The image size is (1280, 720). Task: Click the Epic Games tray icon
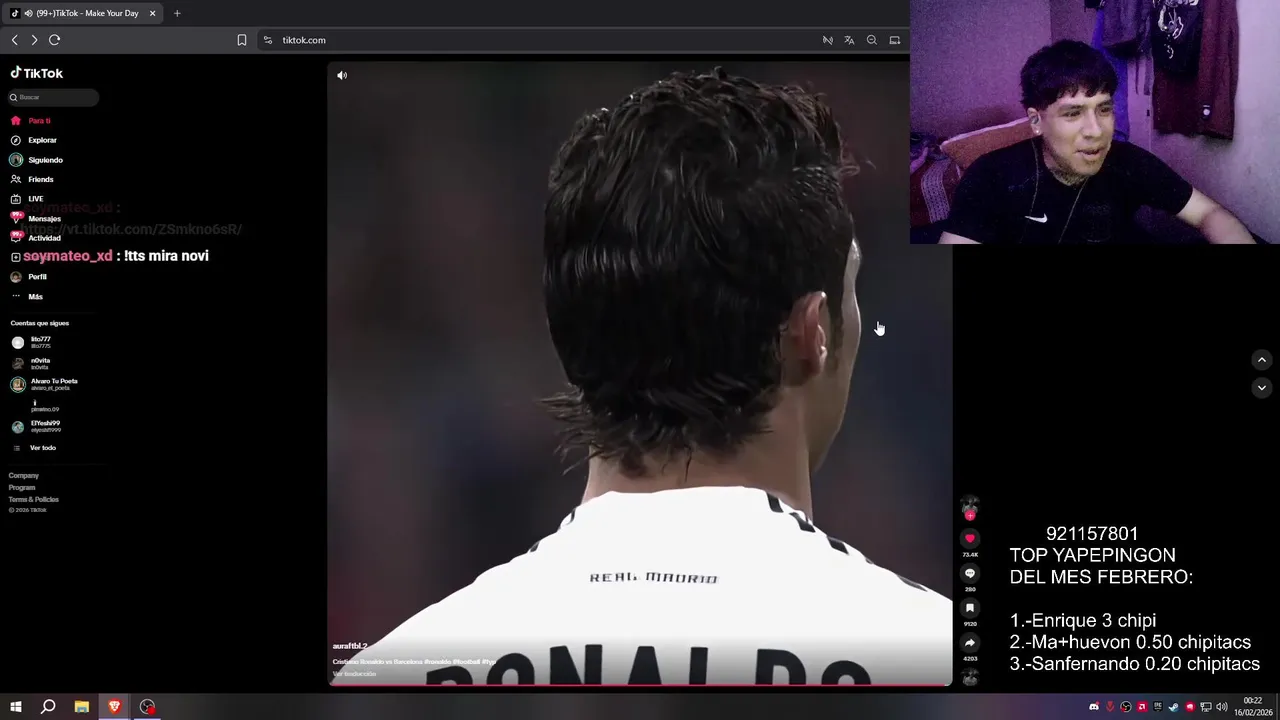click(x=1158, y=707)
